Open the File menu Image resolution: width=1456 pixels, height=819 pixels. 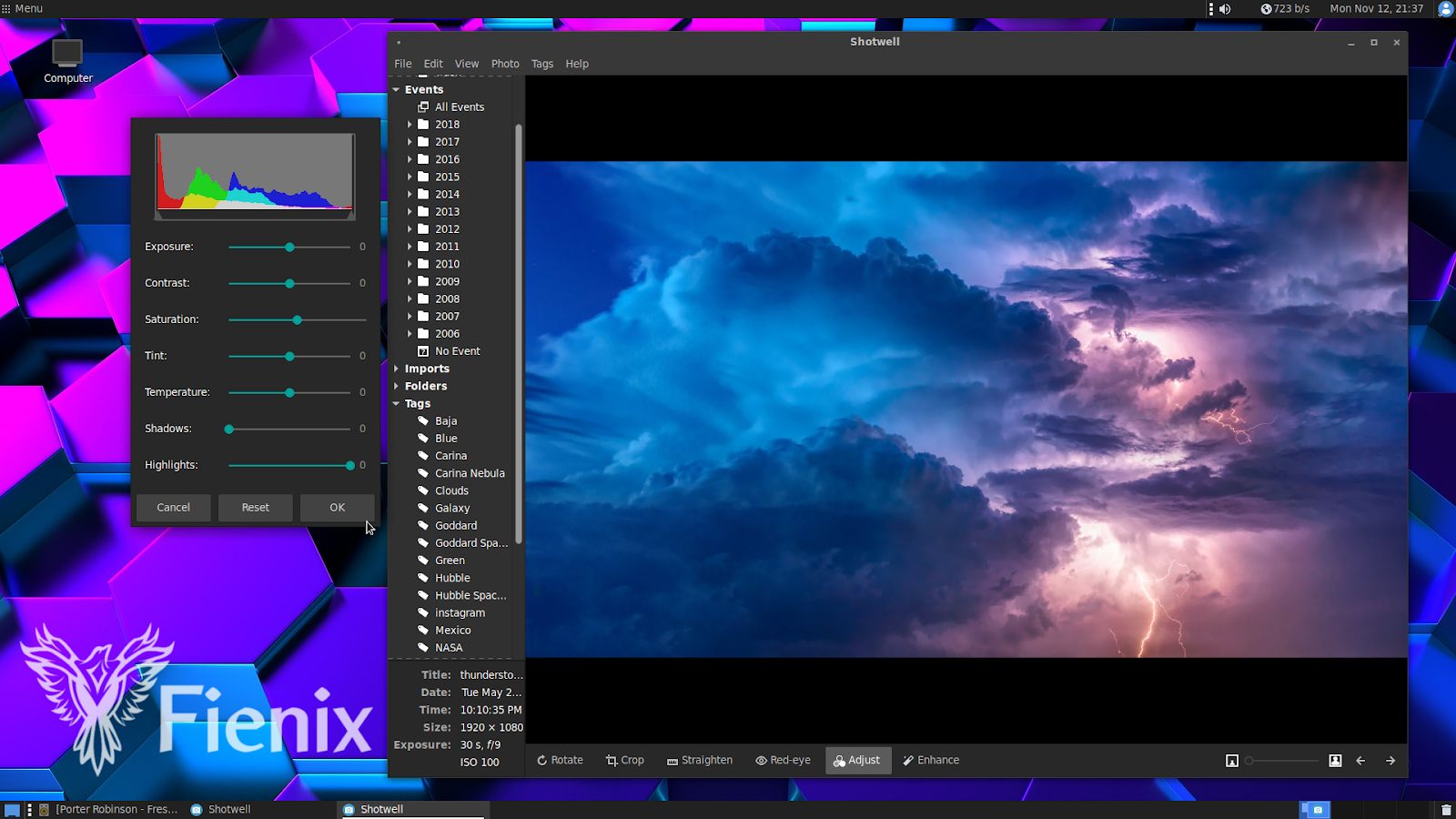click(403, 64)
